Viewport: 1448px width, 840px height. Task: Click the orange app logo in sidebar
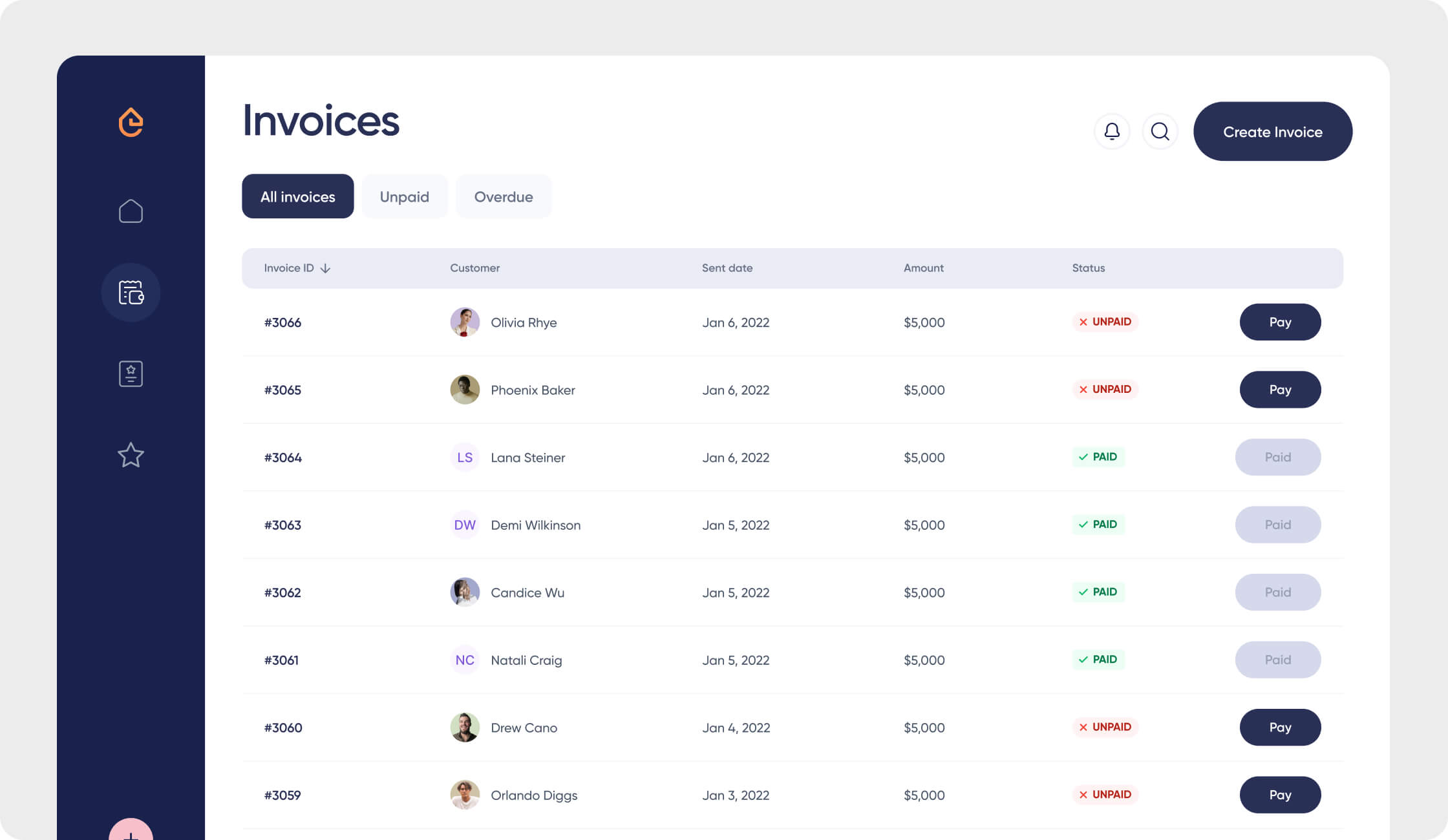[131, 122]
